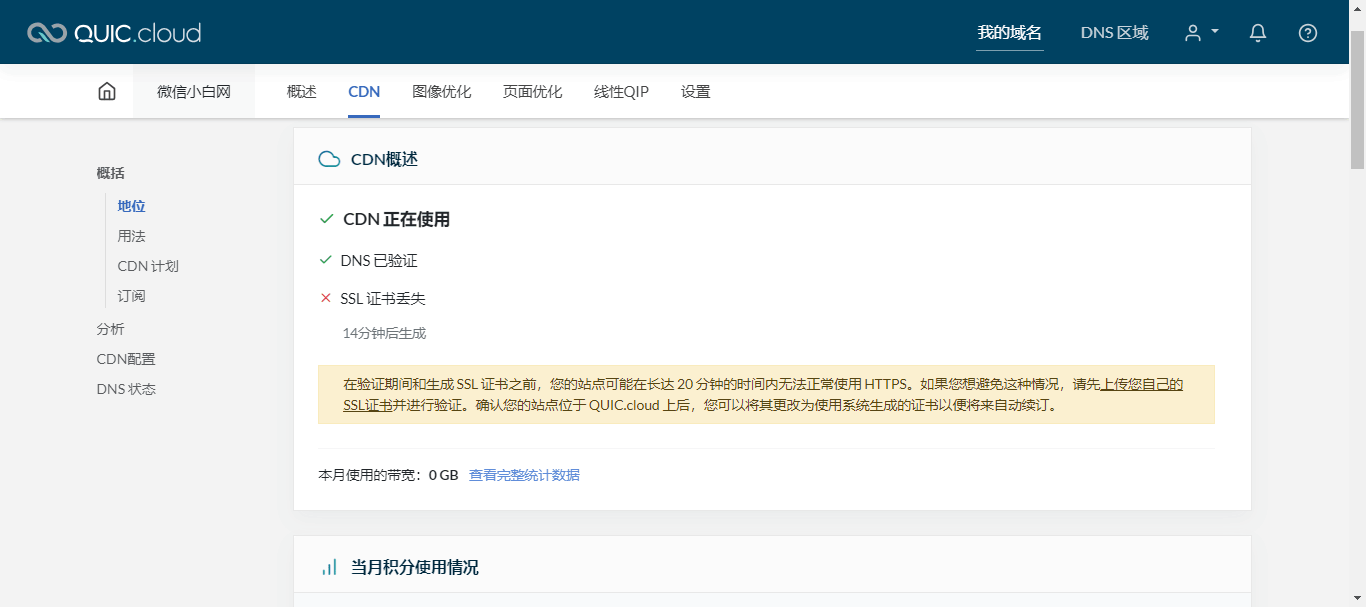Open 查看完整统计数据
The image size is (1366, 607).
point(524,474)
